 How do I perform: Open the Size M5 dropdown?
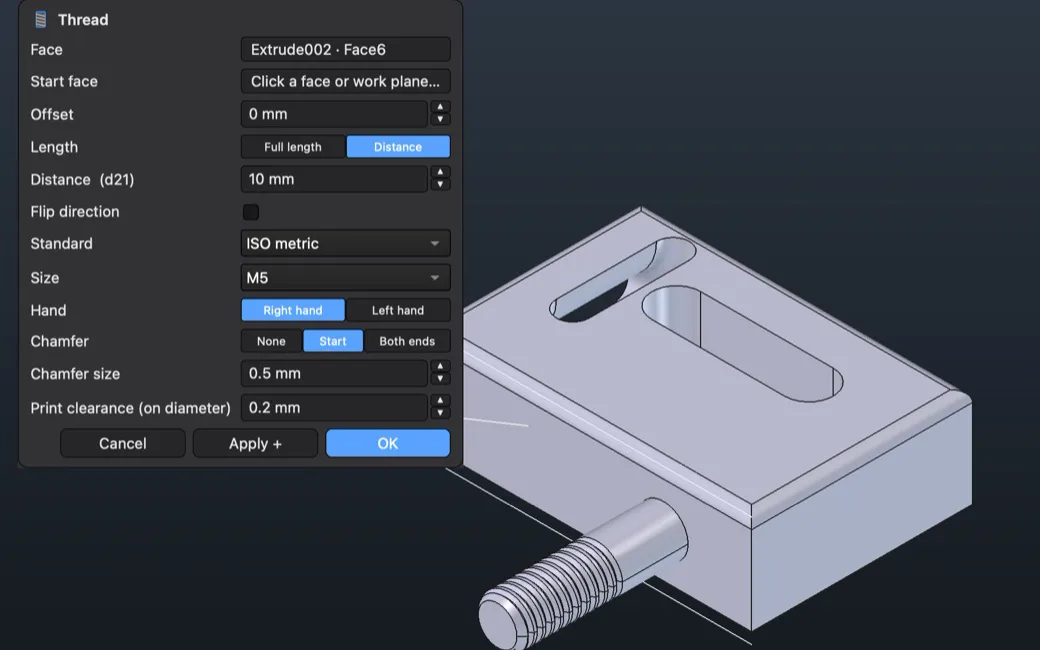[346, 278]
